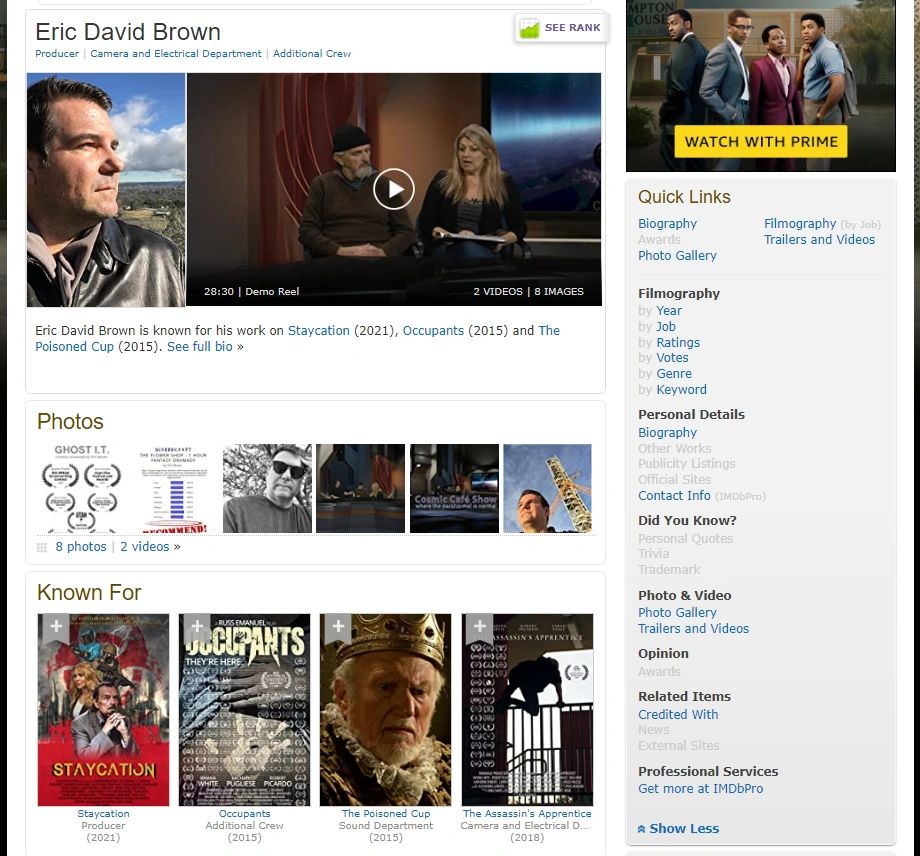Add Occupants to watchlist via plus icon

197,626
